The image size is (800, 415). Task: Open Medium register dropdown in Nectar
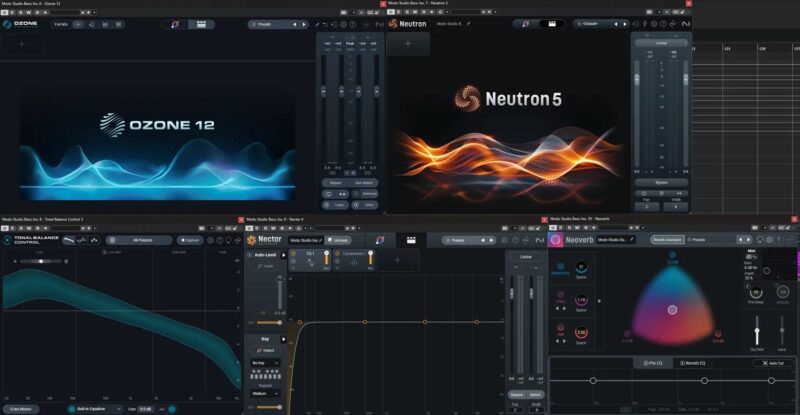[265, 394]
